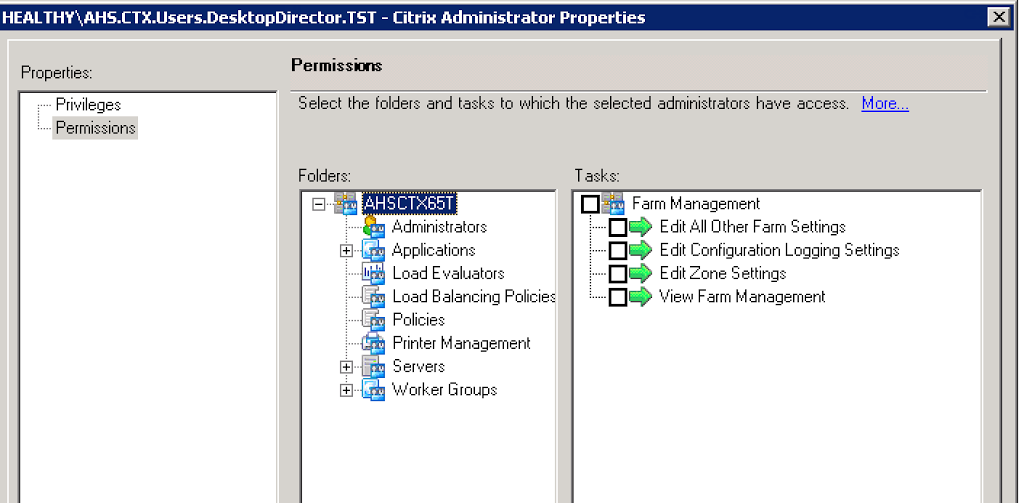Open the More... help link
This screenshot has width=1024, height=503.
(885, 104)
